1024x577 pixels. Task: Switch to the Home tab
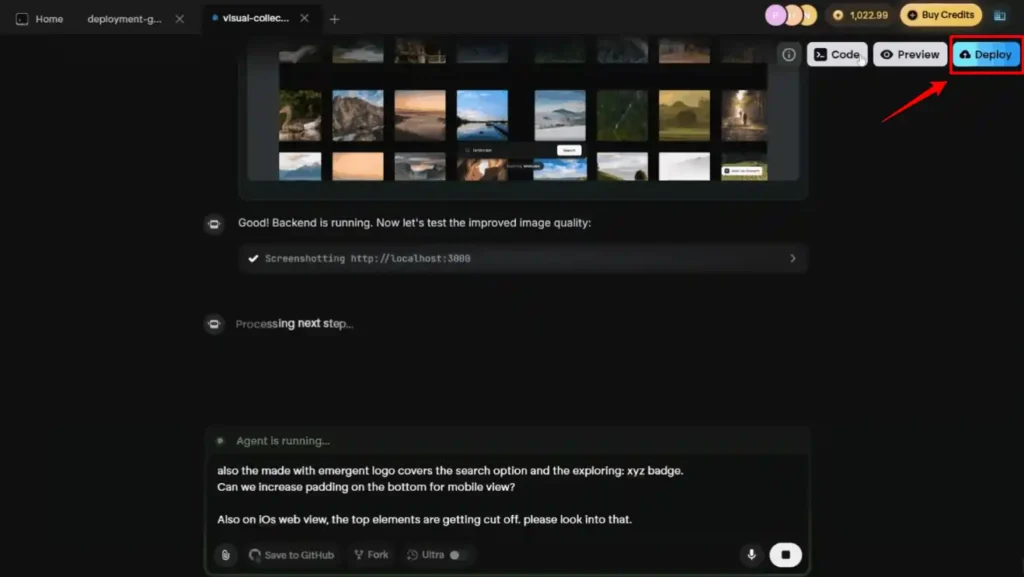(38, 18)
